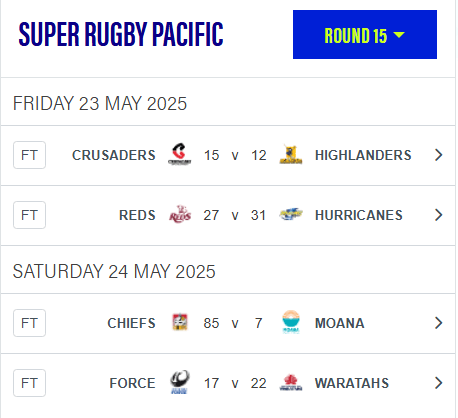The width and height of the screenshot is (458, 418).
Task: Click the Reds team logo
Action: 180,214
